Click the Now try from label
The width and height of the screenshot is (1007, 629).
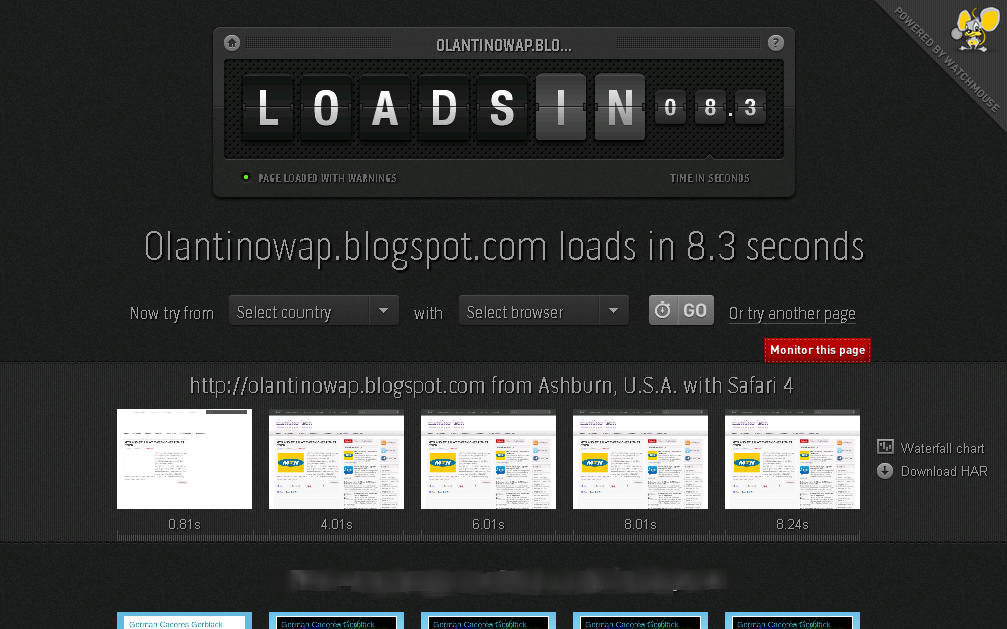click(x=171, y=314)
